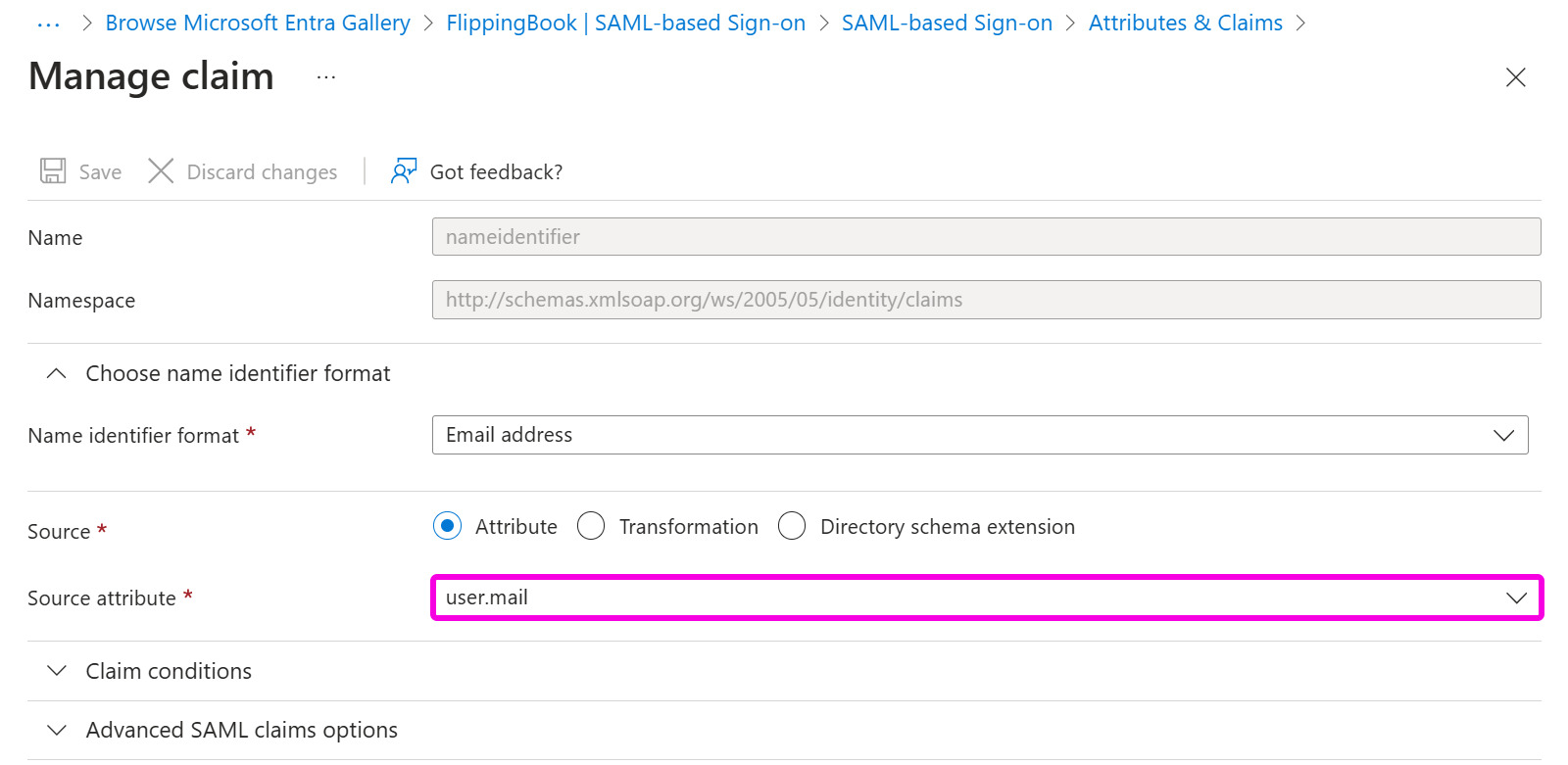Choose Directory schema extension as source
The width and height of the screenshot is (1568, 765).
point(792,526)
